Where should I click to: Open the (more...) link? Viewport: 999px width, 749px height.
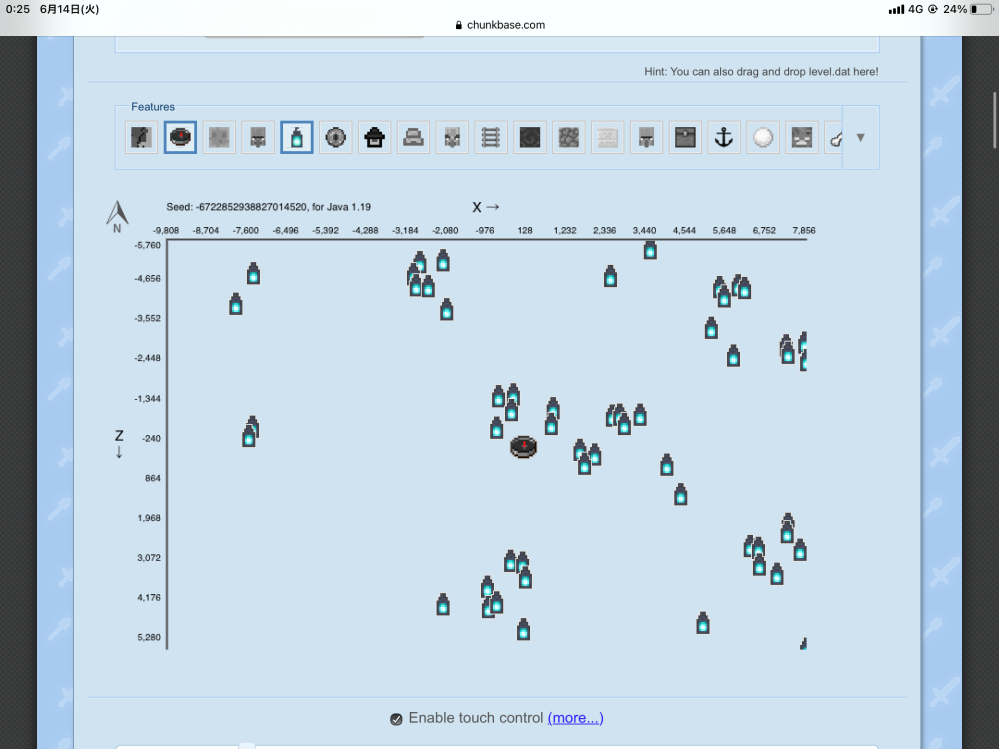(x=575, y=718)
